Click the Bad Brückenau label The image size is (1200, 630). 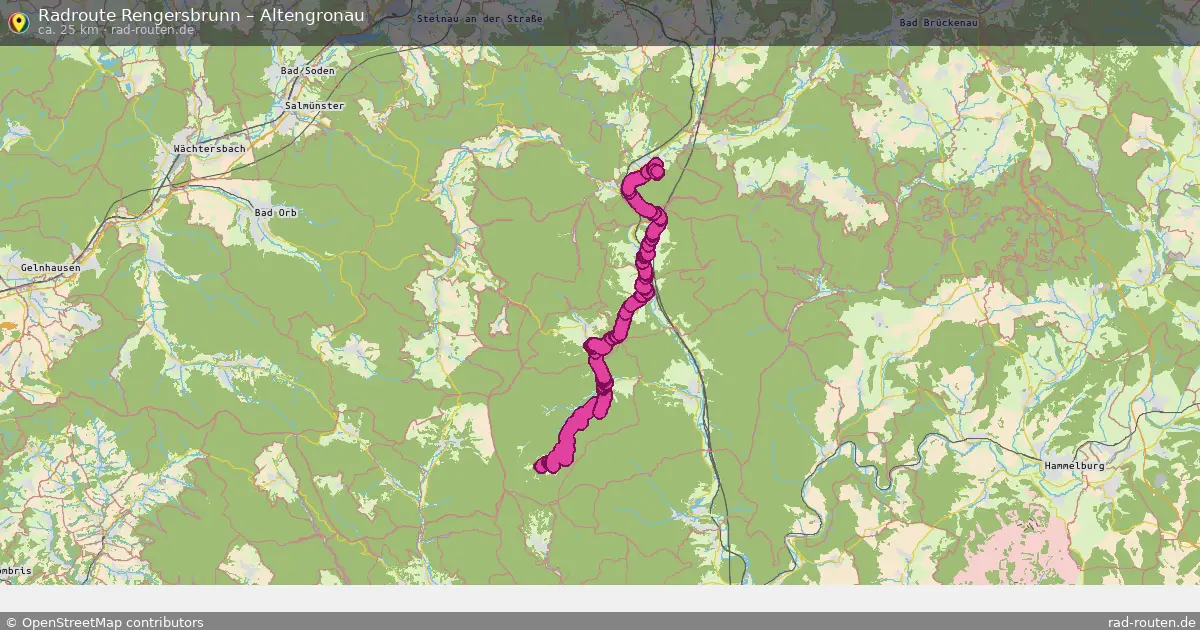pos(937,22)
